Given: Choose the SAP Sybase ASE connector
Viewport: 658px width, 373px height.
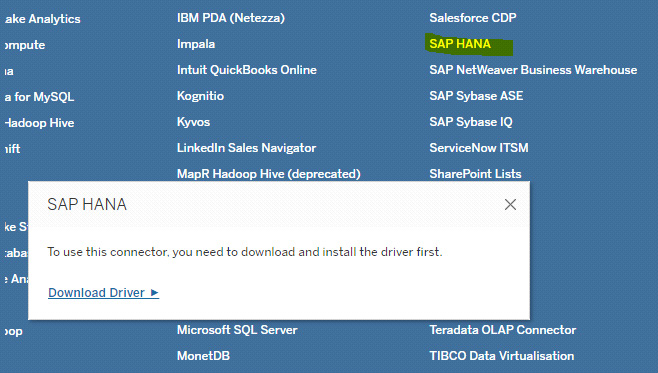Looking at the screenshot, I should 476,96.
